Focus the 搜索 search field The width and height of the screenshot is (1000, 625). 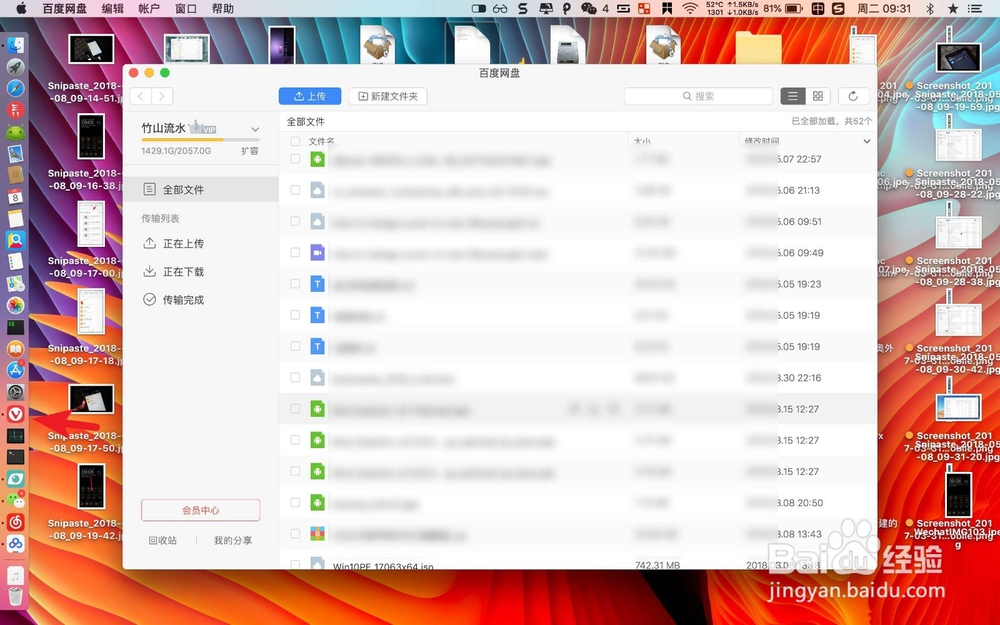(x=698, y=96)
